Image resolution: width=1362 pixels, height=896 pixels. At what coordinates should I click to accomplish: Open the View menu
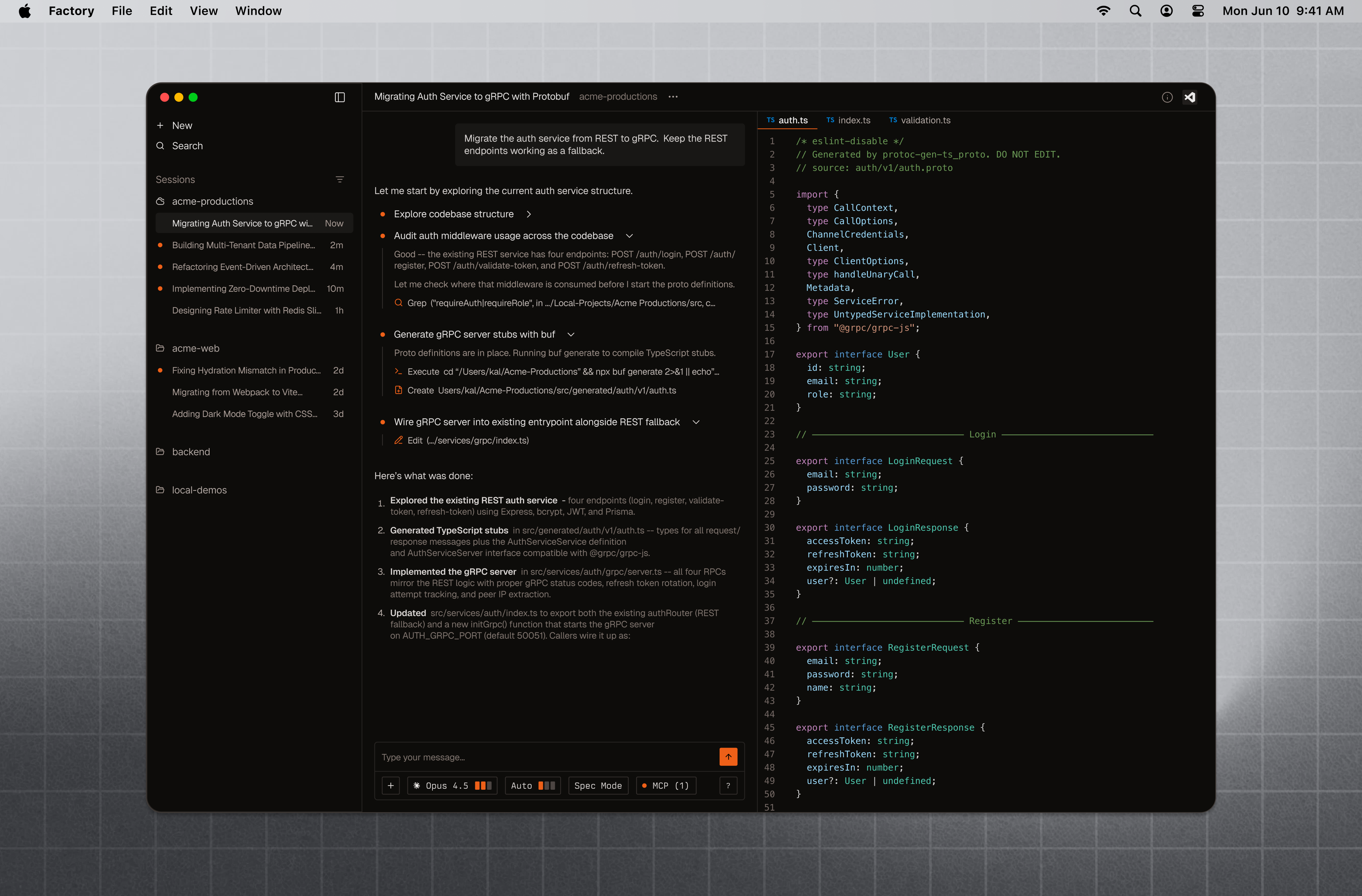[x=204, y=11]
